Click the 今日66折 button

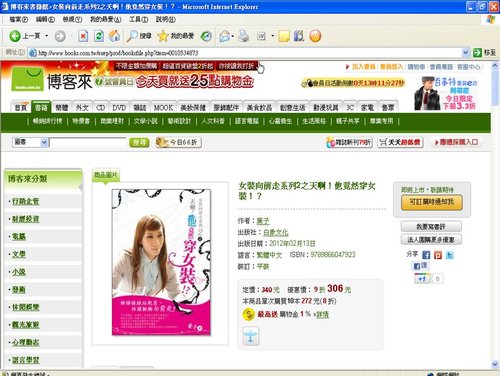[179, 143]
